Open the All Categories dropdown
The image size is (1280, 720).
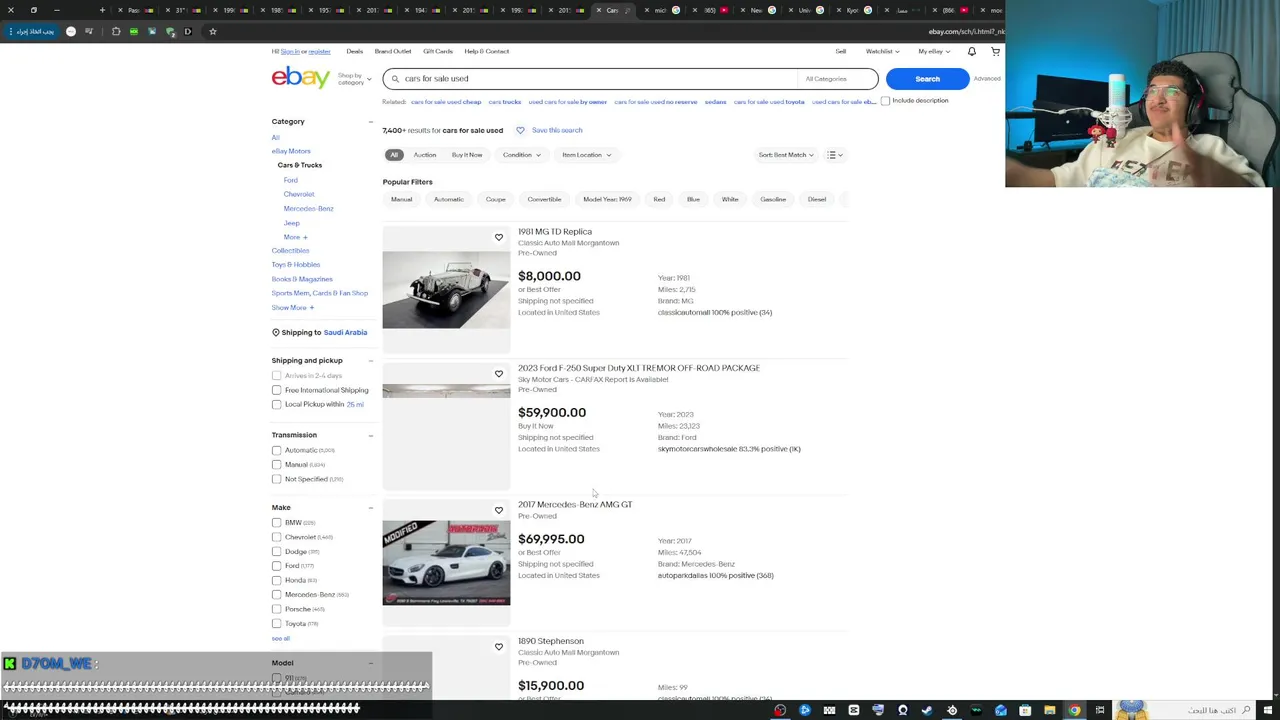[838, 78]
